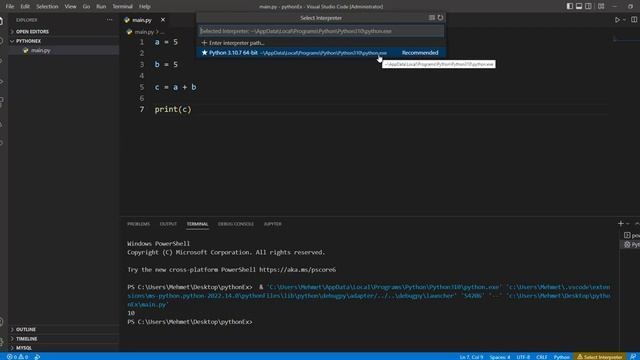Change encoding via UTF-8 status item
Image resolution: width=640 pixels, height=360 pixels.
523,357
